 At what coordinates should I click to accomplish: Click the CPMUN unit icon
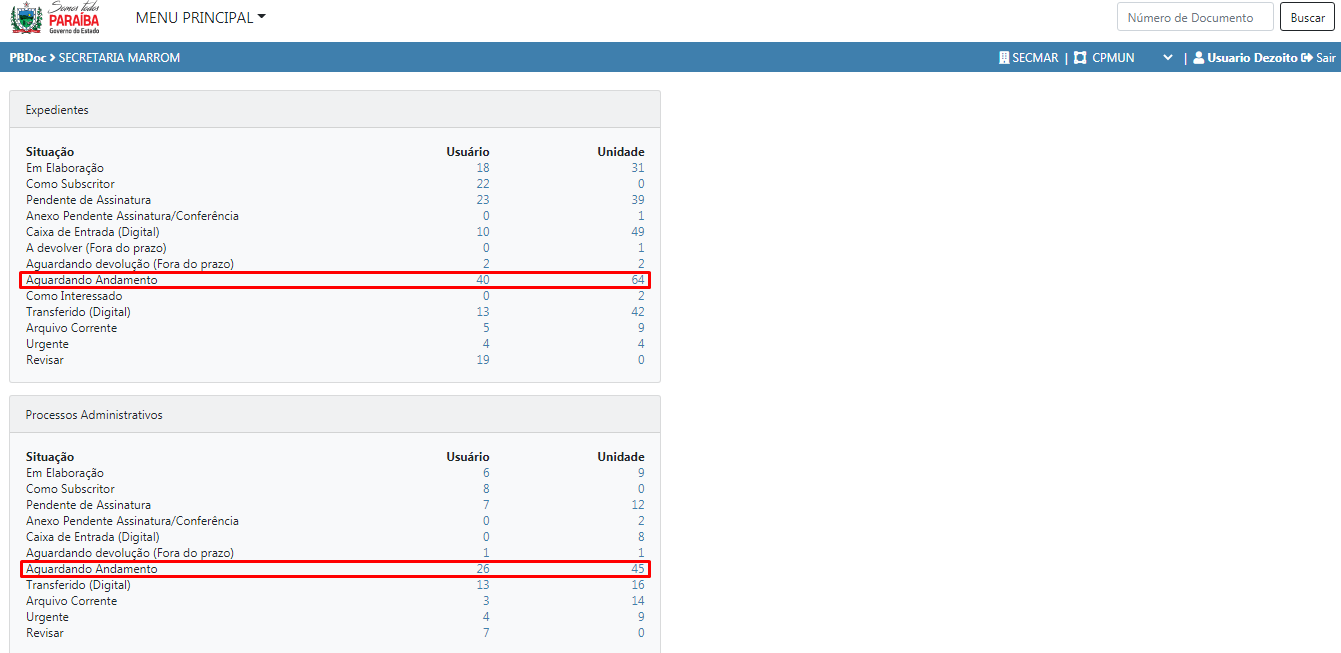[x=1080, y=58]
